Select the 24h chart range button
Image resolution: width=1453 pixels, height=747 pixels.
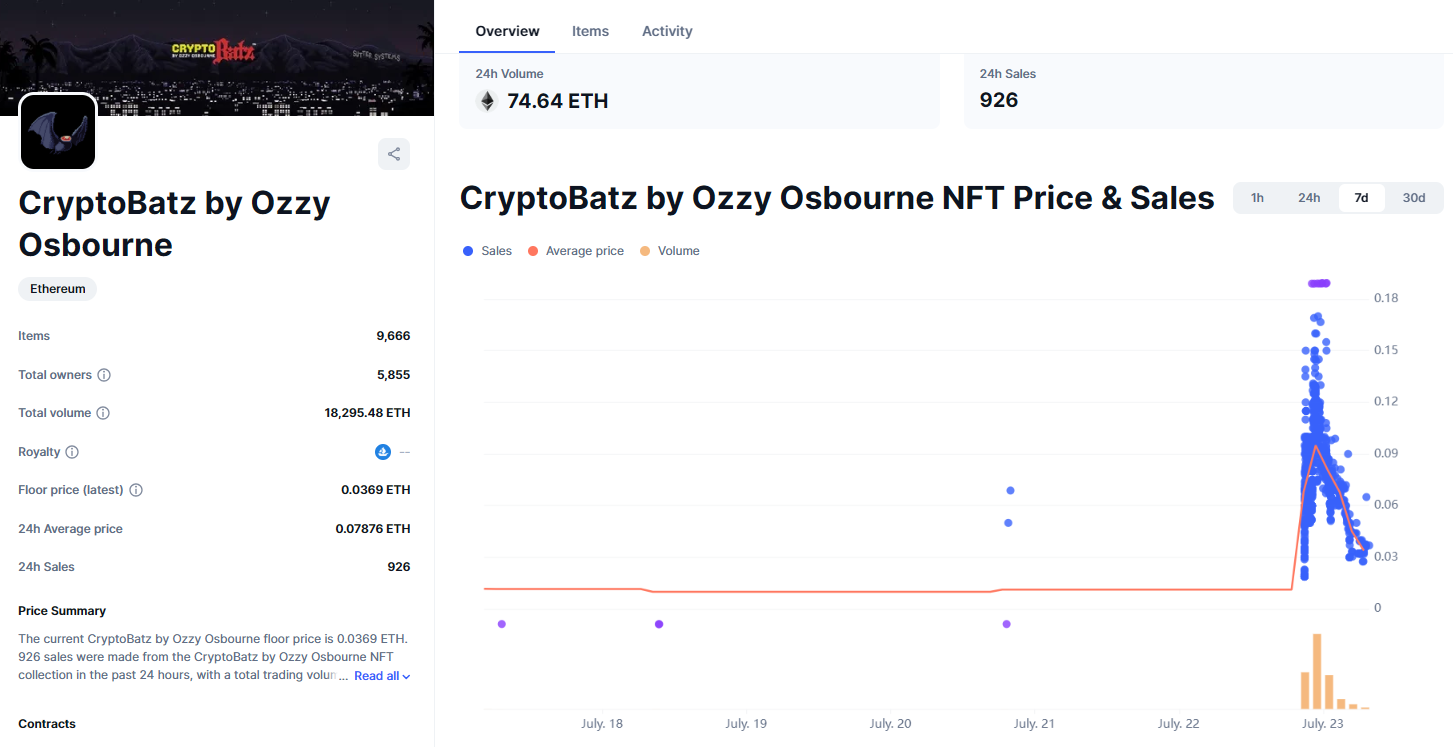1309,198
